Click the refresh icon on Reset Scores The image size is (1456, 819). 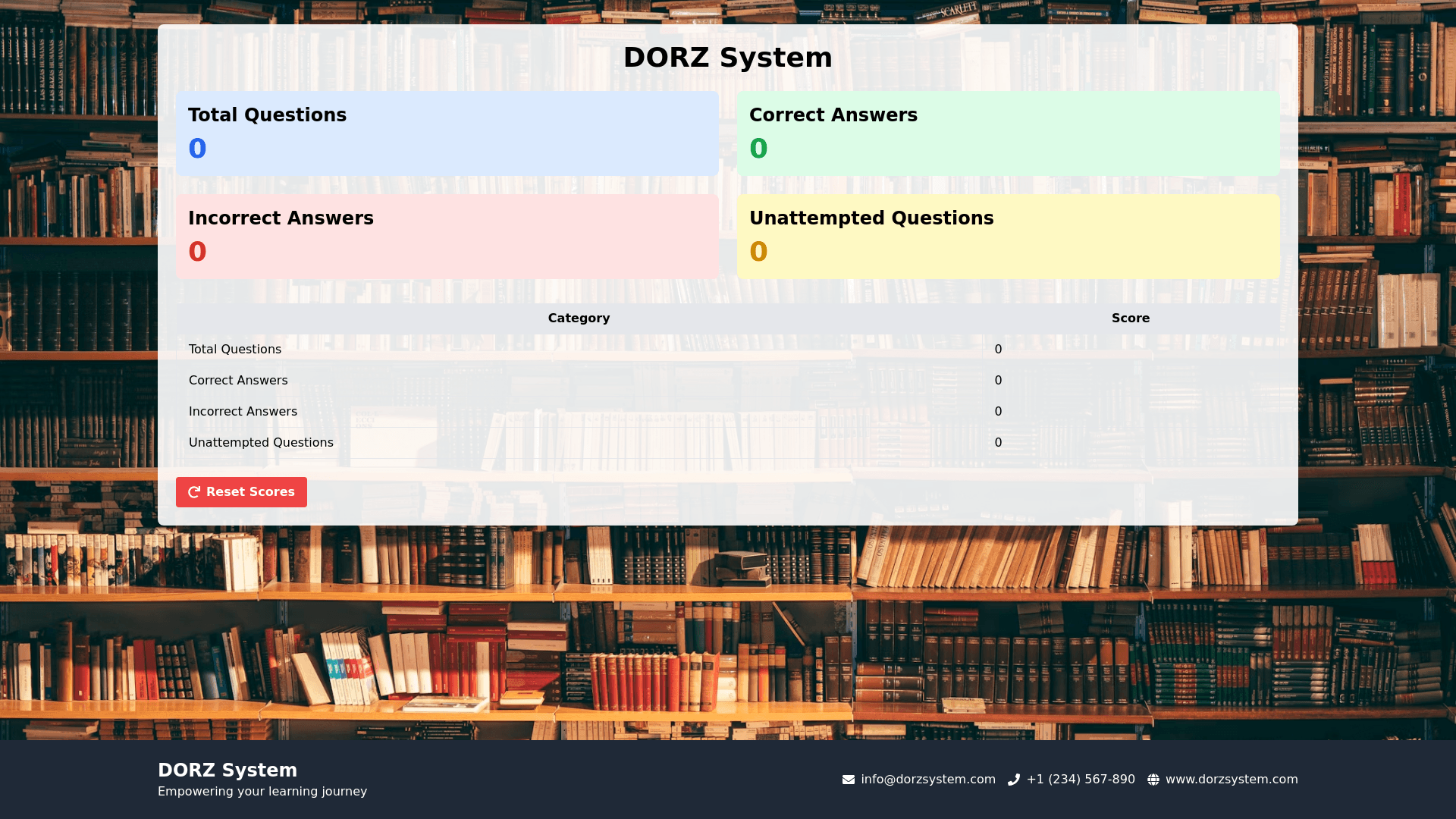click(194, 492)
